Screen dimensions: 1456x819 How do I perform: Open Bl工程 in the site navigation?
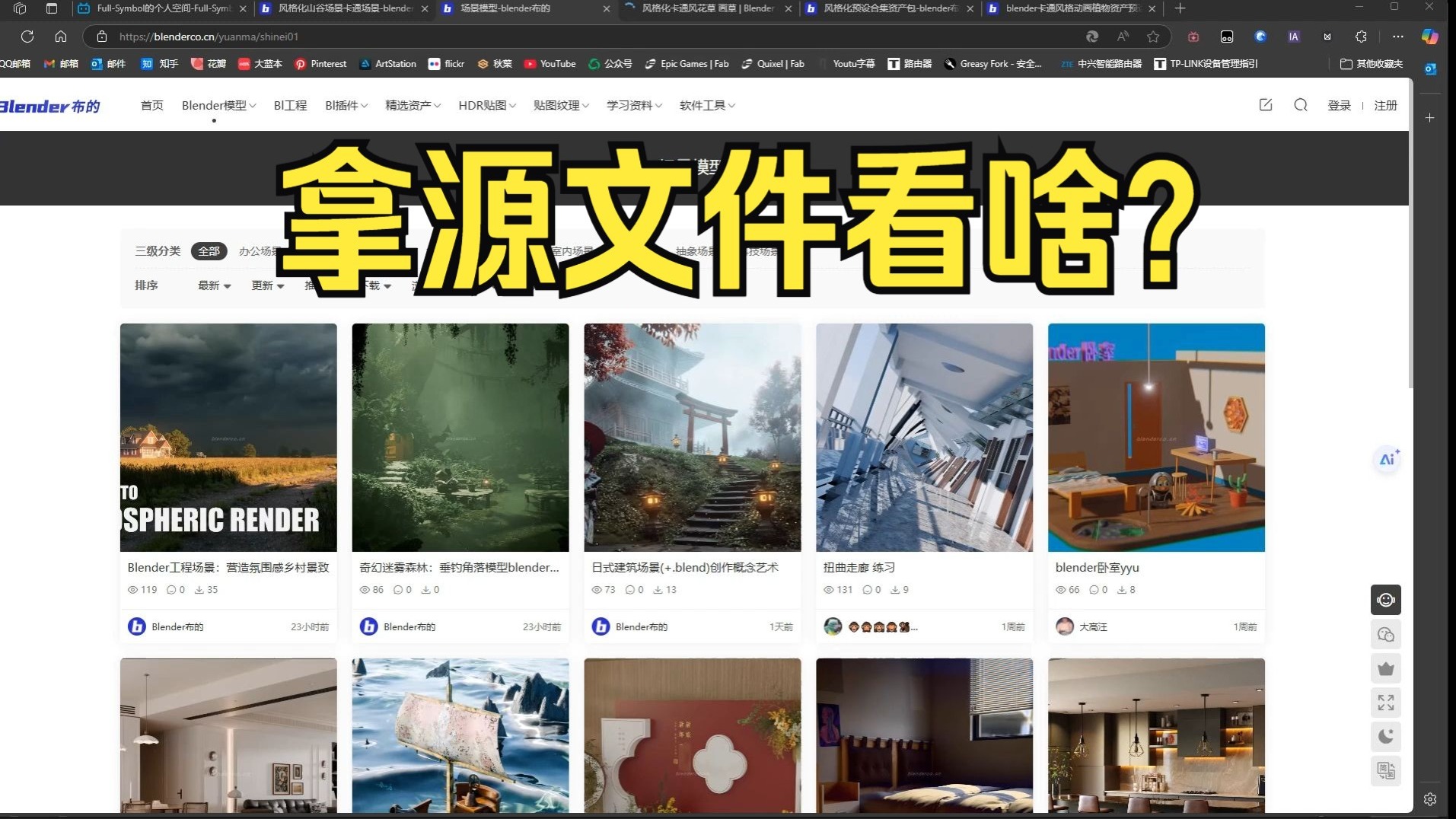click(290, 105)
